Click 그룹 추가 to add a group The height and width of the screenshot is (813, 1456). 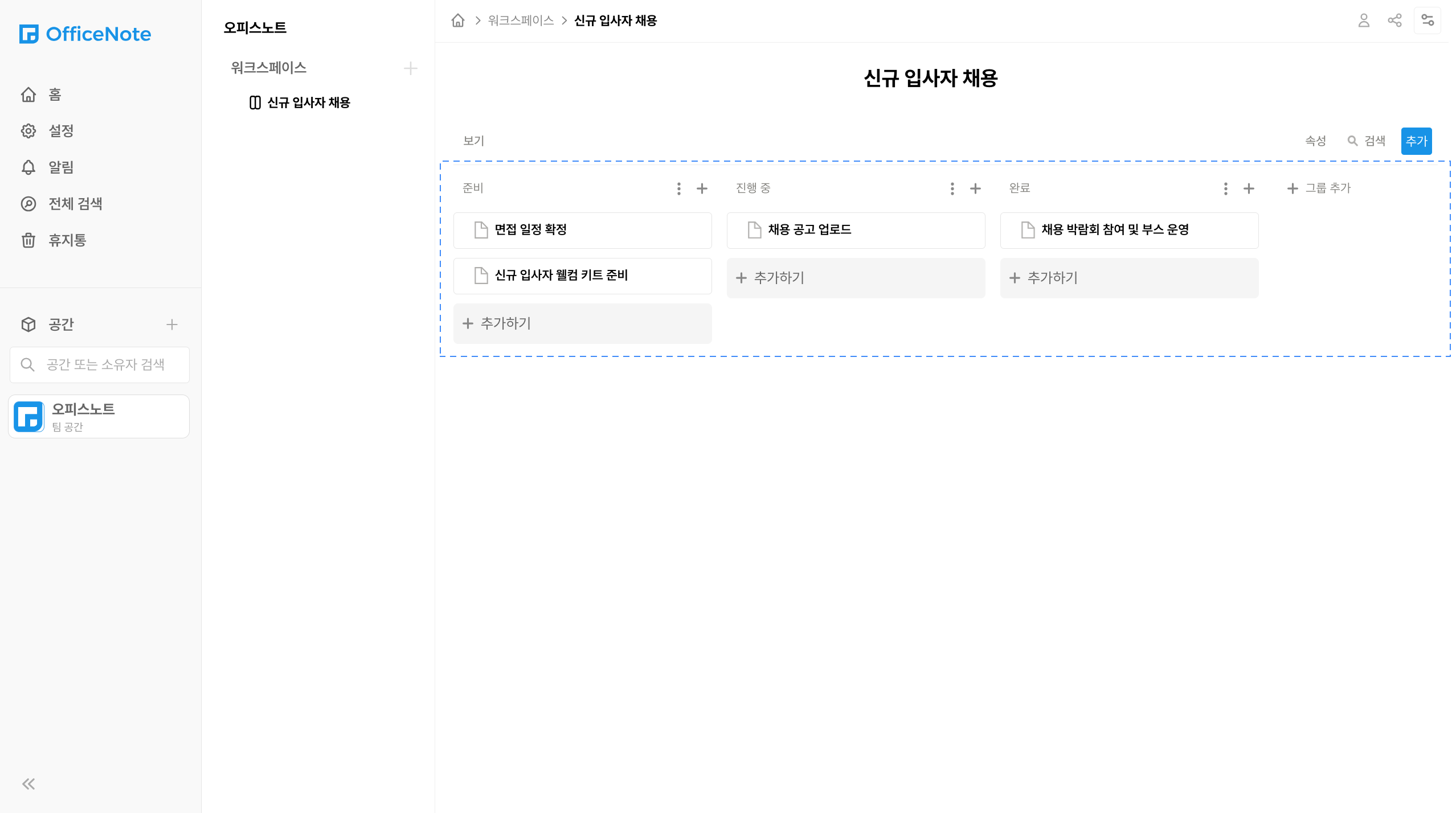click(1319, 188)
